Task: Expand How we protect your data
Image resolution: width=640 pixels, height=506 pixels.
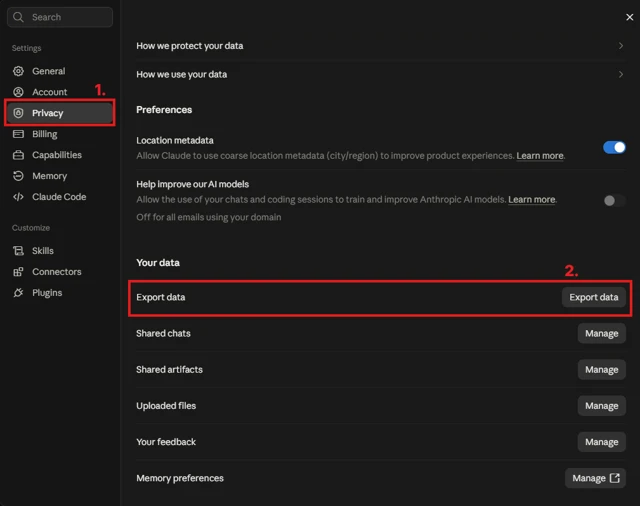Action: tap(380, 46)
